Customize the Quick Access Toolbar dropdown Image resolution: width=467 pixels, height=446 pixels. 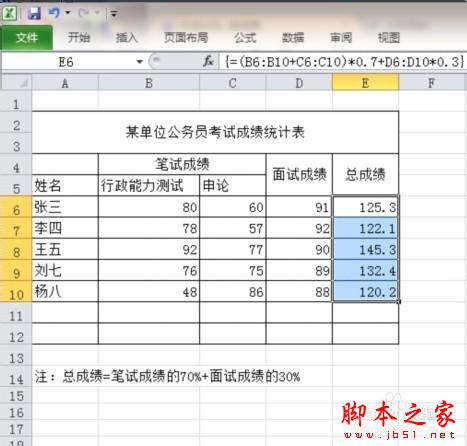pos(114,14)
